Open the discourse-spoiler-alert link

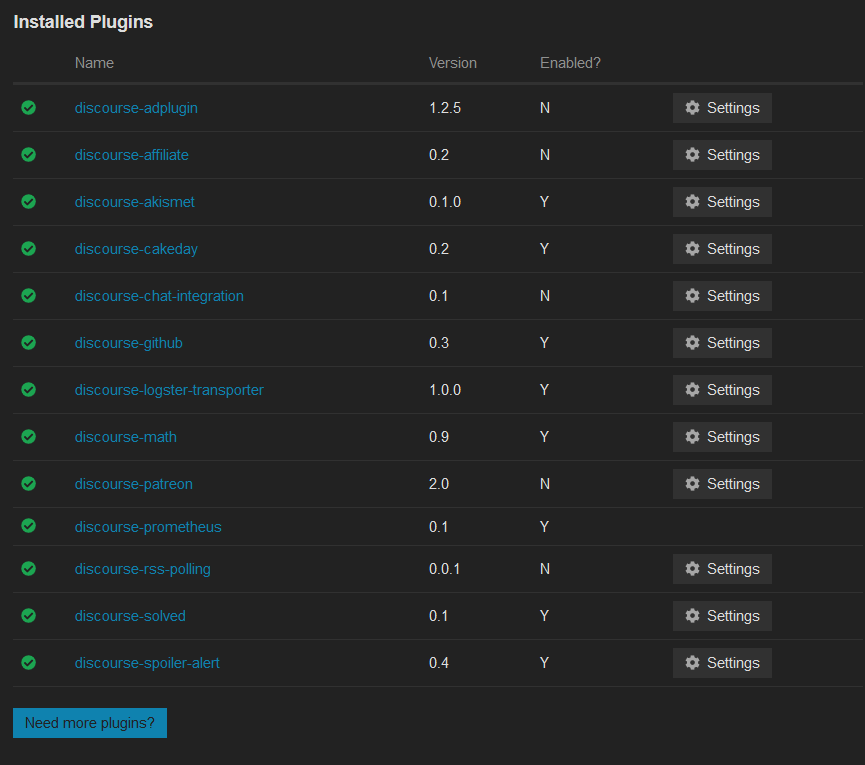147,663
